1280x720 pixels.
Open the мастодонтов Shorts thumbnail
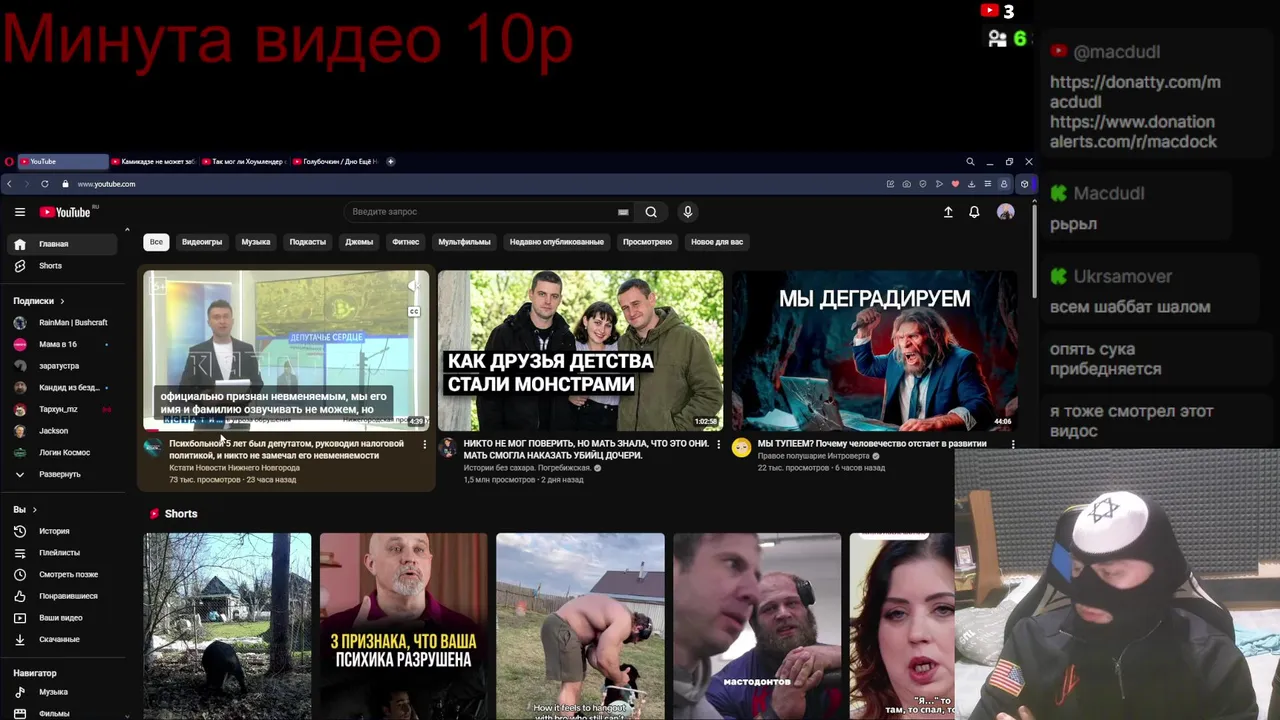click(x=757, y=626)
